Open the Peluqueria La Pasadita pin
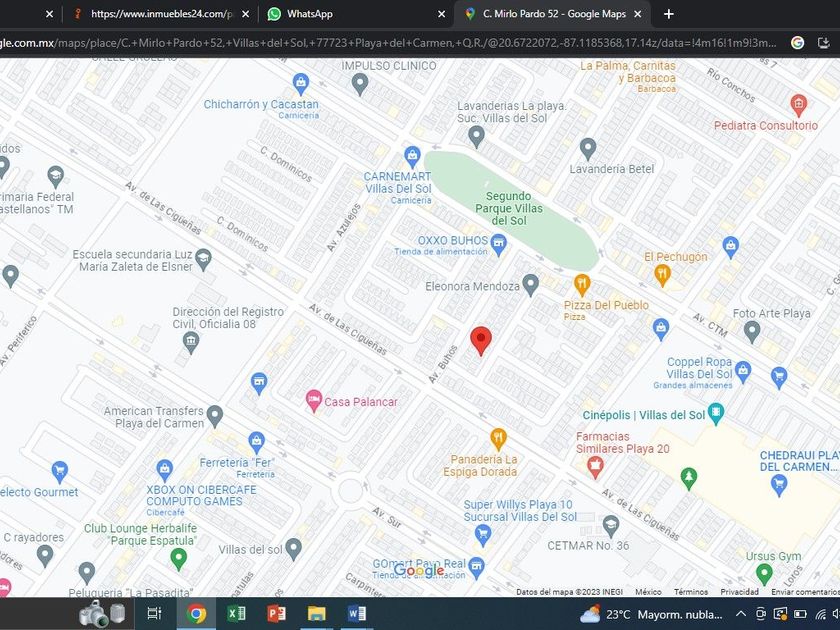 (x=87, y=574)
